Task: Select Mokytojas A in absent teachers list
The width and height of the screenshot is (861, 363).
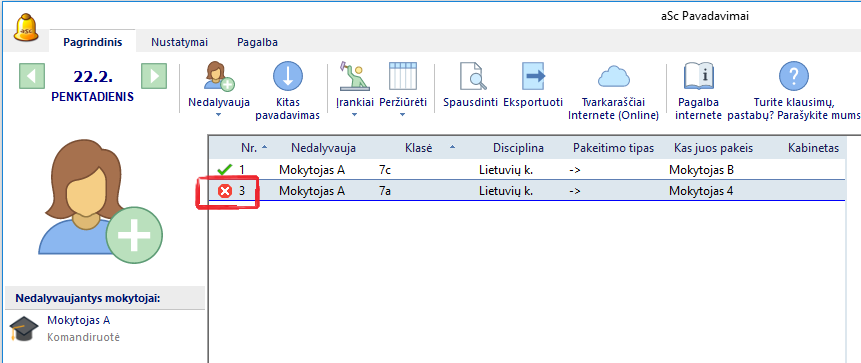Action: click(x=79, y=320)
